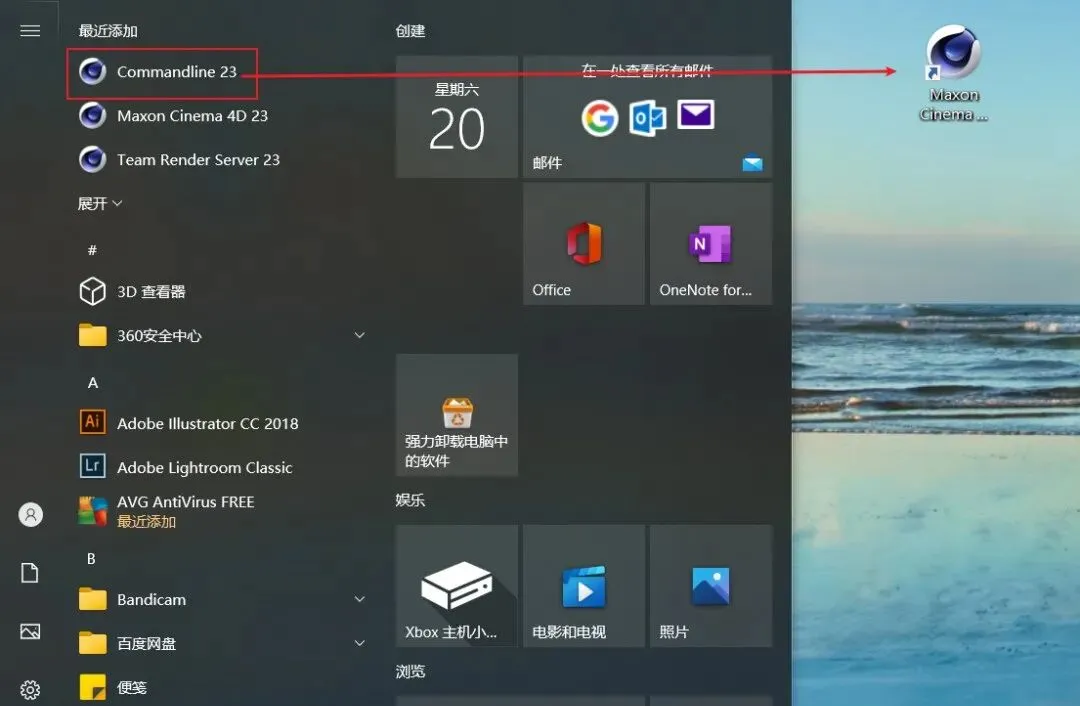Open the 照片 photos tile
This screenshot has width=1080, height=706.
711,586
